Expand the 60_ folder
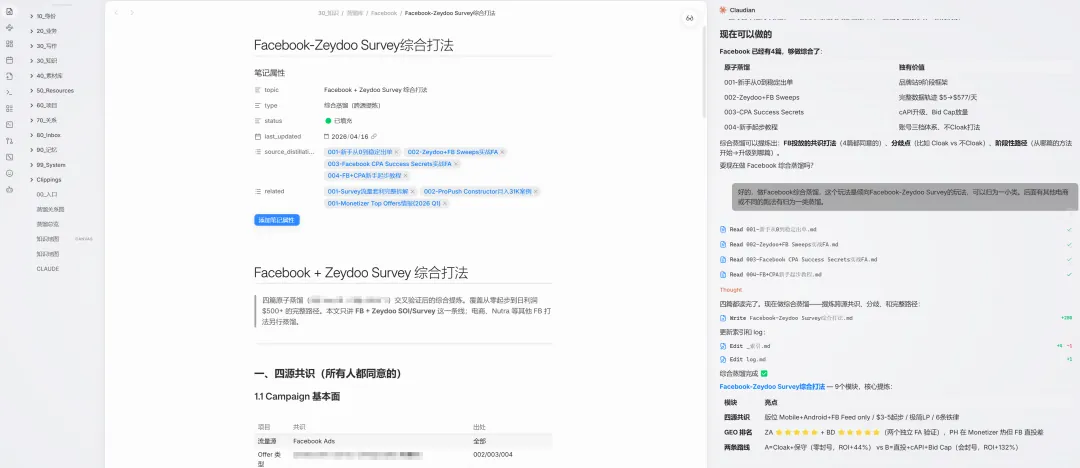Image resolution: width=1080 pixels, height=468 pixels. click(32, 105)
